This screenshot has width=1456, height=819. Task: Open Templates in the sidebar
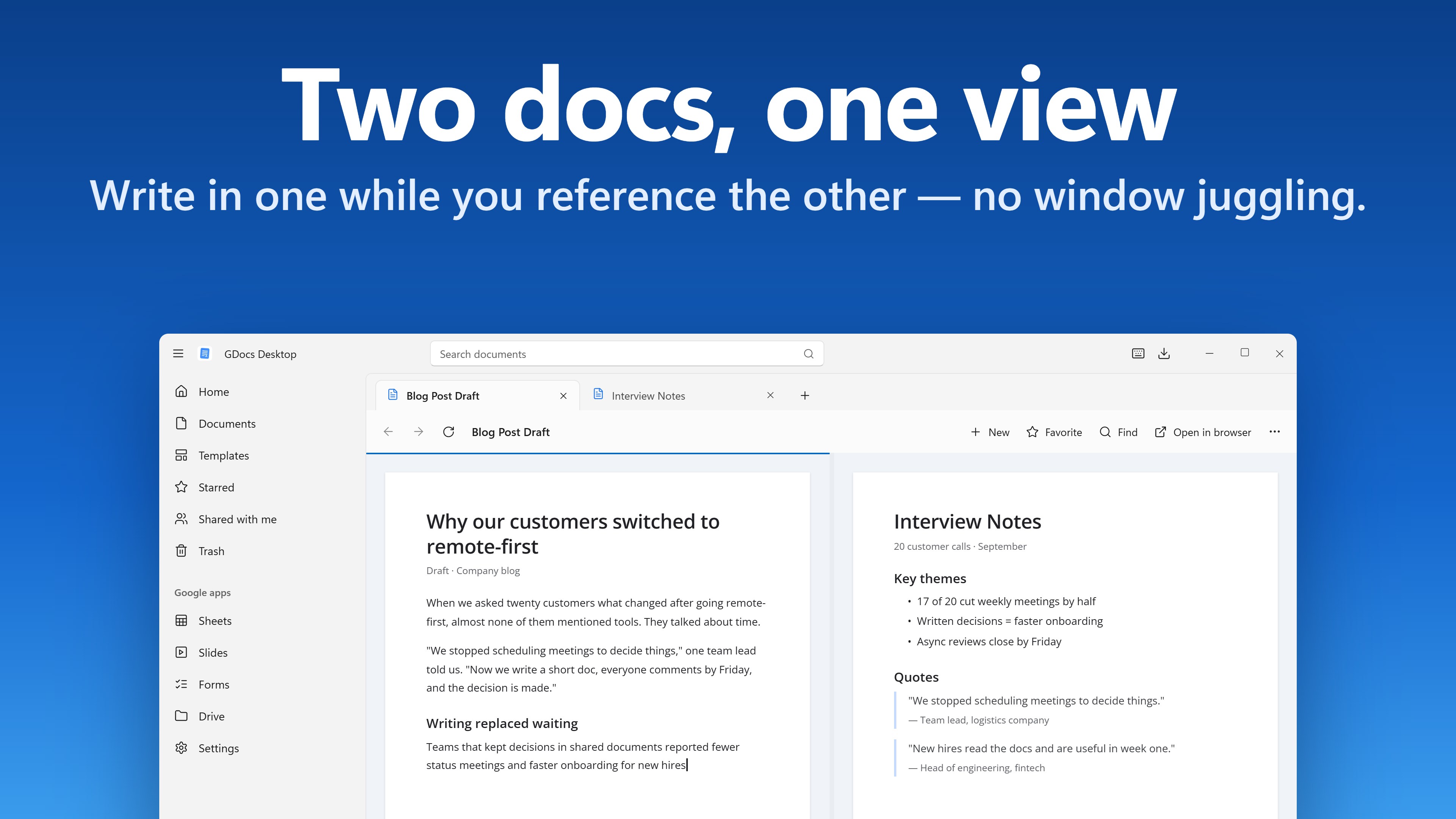263,455
